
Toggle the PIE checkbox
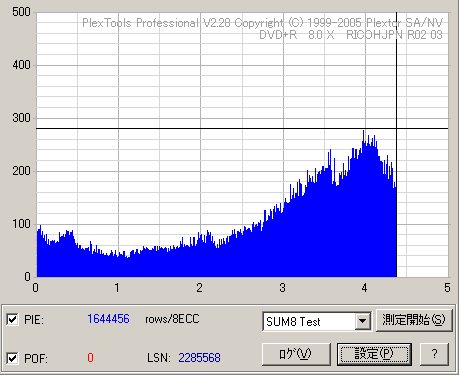(12, 319)
